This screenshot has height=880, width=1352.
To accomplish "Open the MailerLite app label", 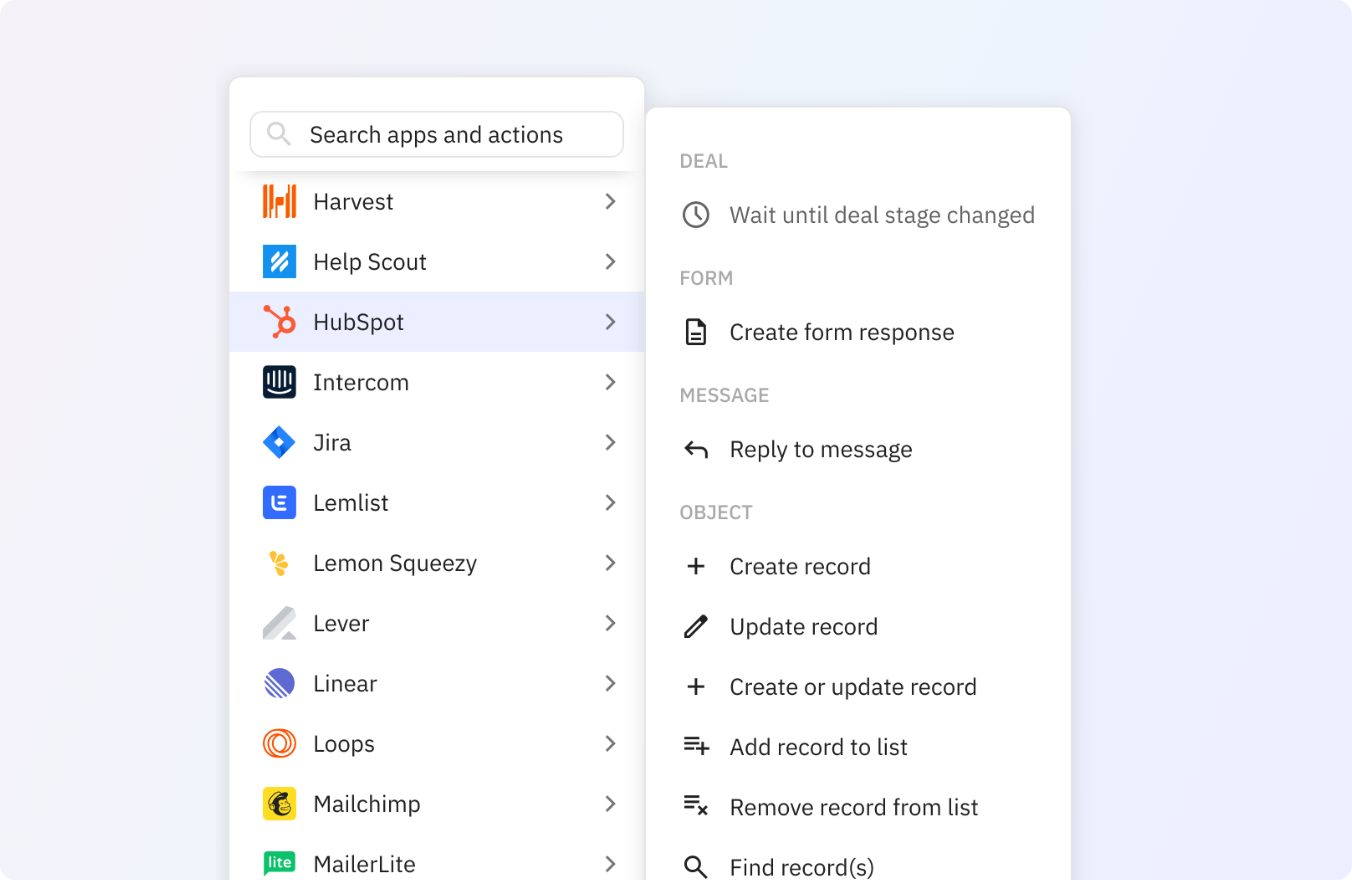I will (x=364, y=865).
